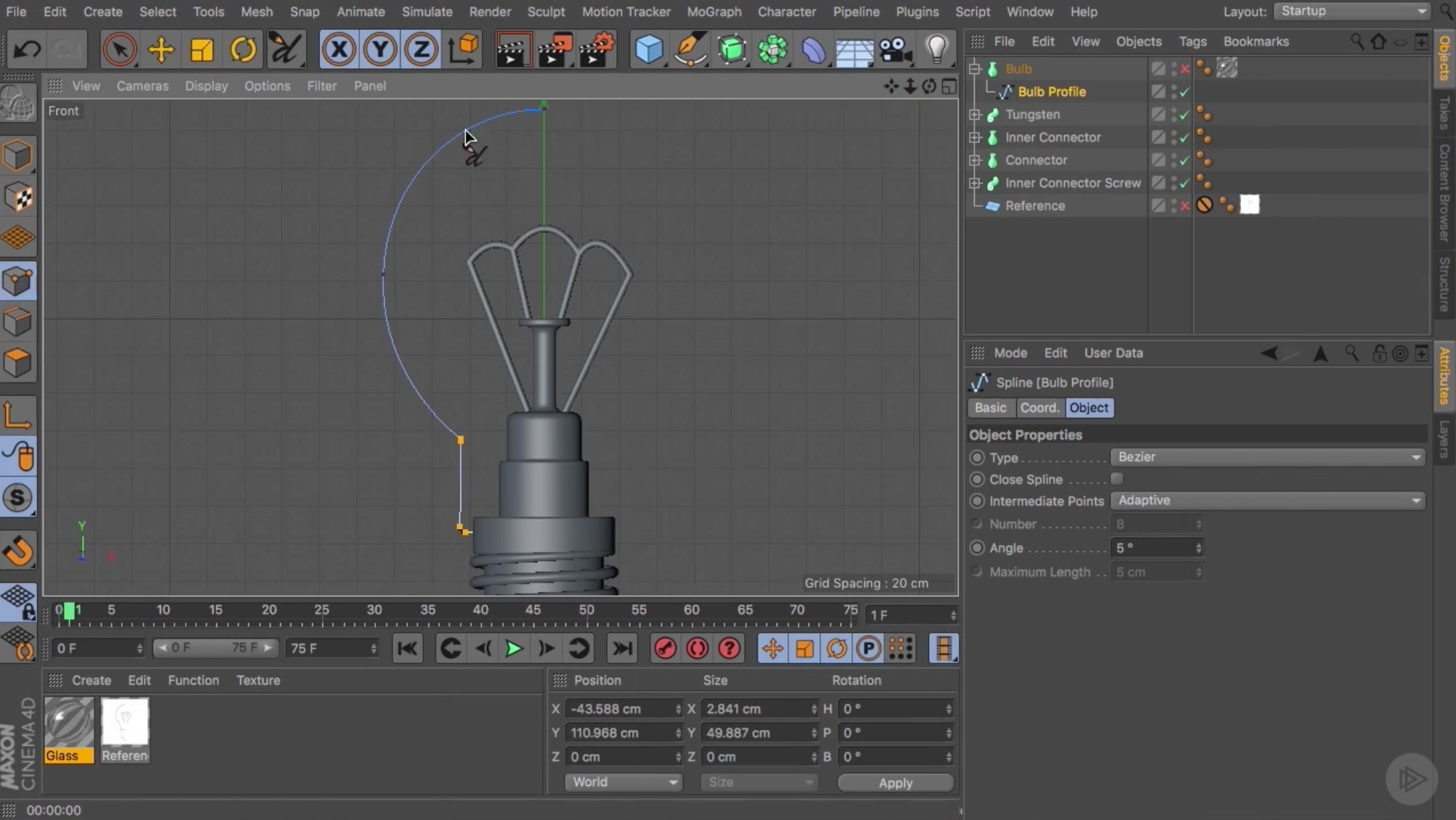
Task: Click the play button in timeline
Action: (514, 648)
